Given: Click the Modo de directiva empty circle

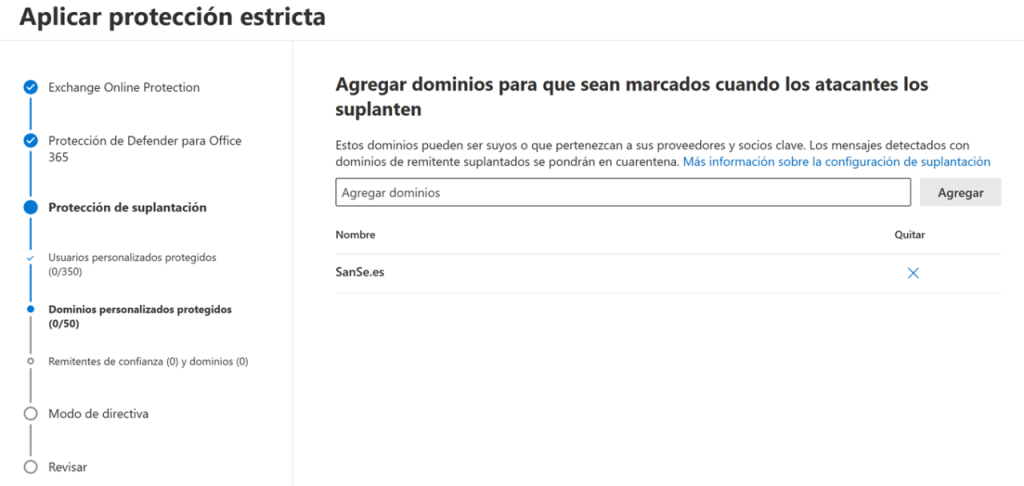Looking at the screenshot, I should [31, 414].
